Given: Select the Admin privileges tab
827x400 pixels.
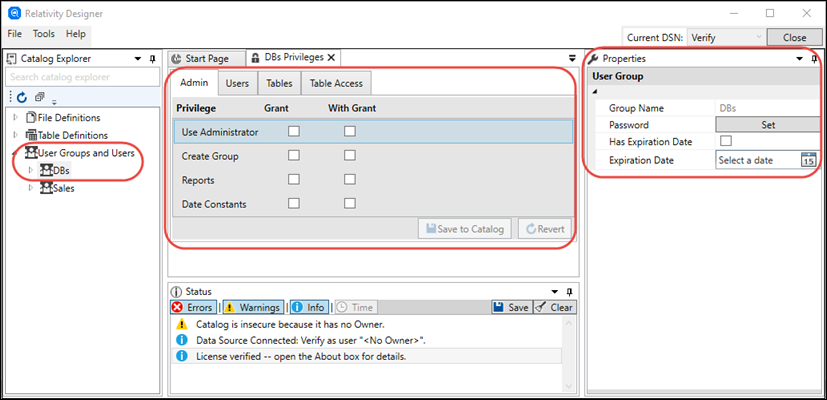Looking at the screenshot, I should (x=195, y=83).
